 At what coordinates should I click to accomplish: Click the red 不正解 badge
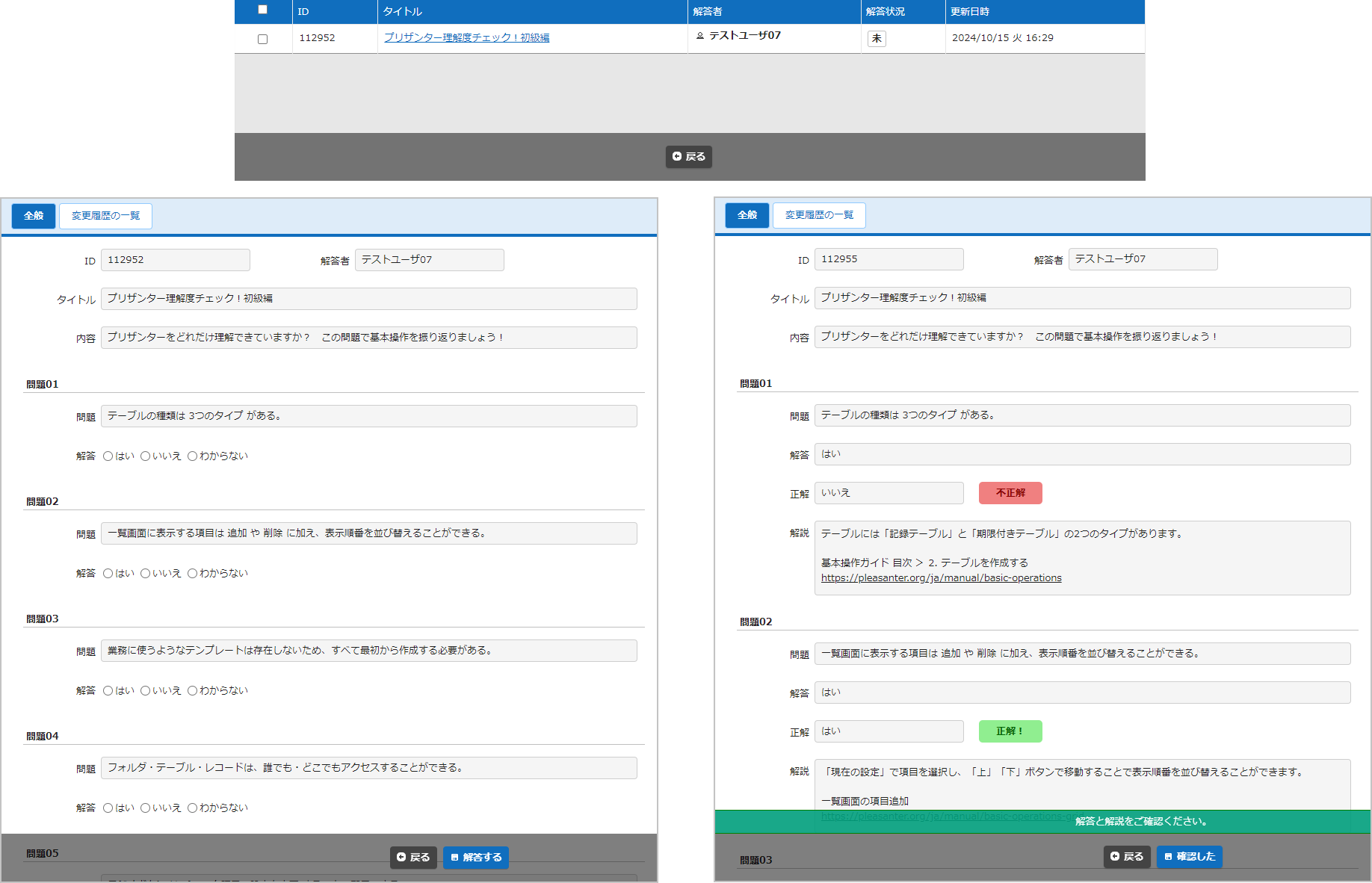point(1010,493)
